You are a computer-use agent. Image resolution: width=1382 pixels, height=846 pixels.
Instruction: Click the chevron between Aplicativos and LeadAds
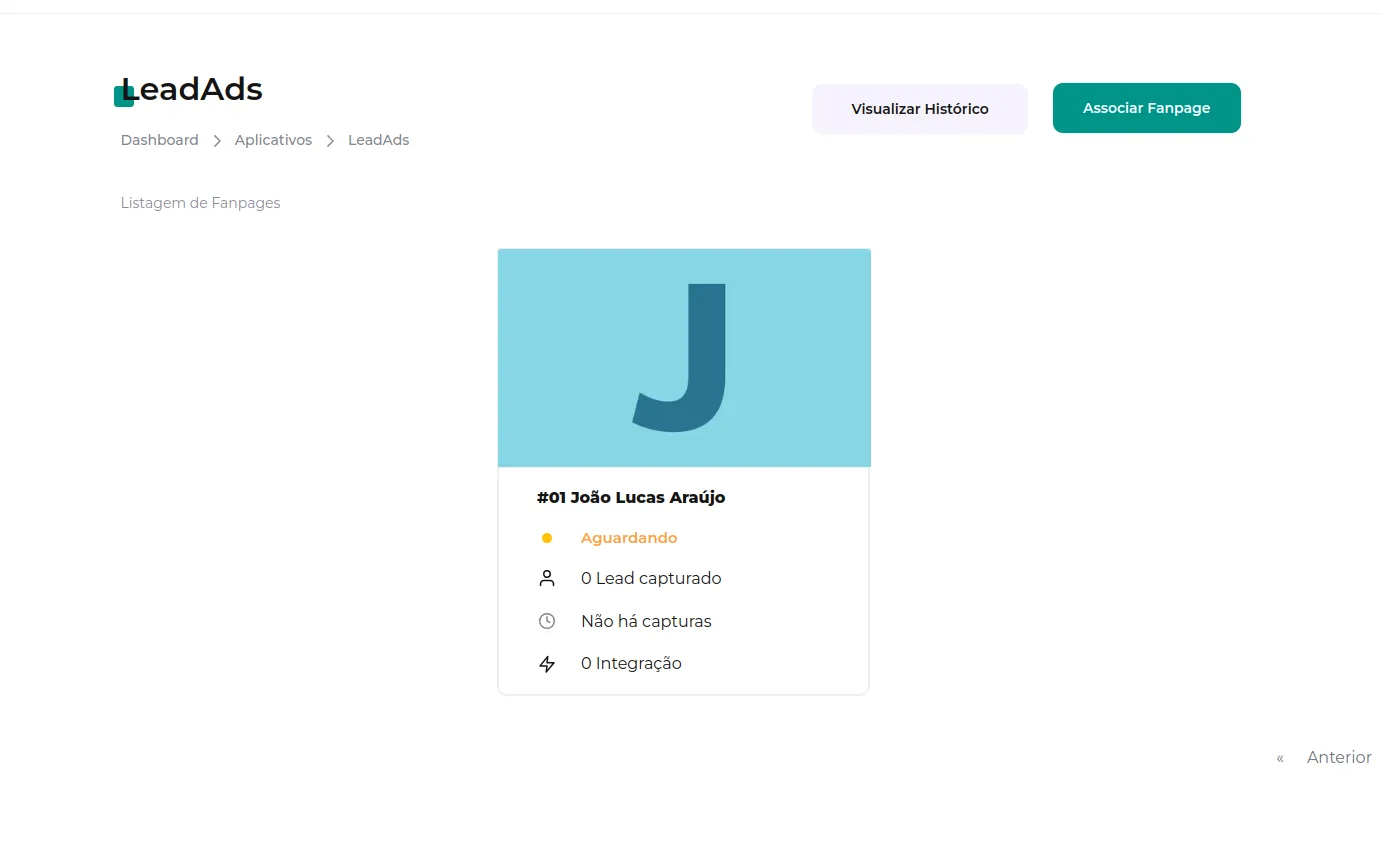click(330, 141)
